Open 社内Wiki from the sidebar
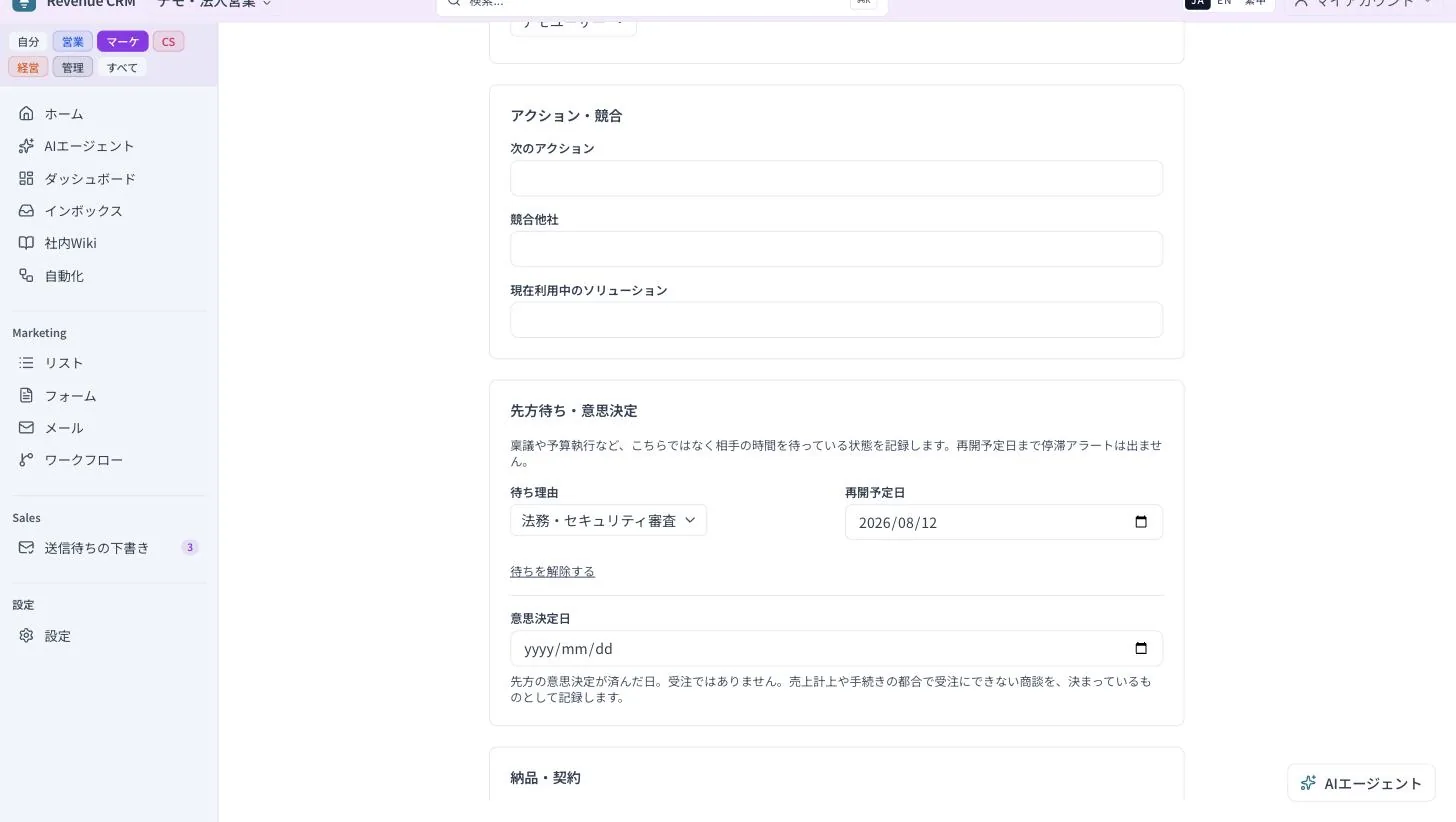 (x=108, y=243)
